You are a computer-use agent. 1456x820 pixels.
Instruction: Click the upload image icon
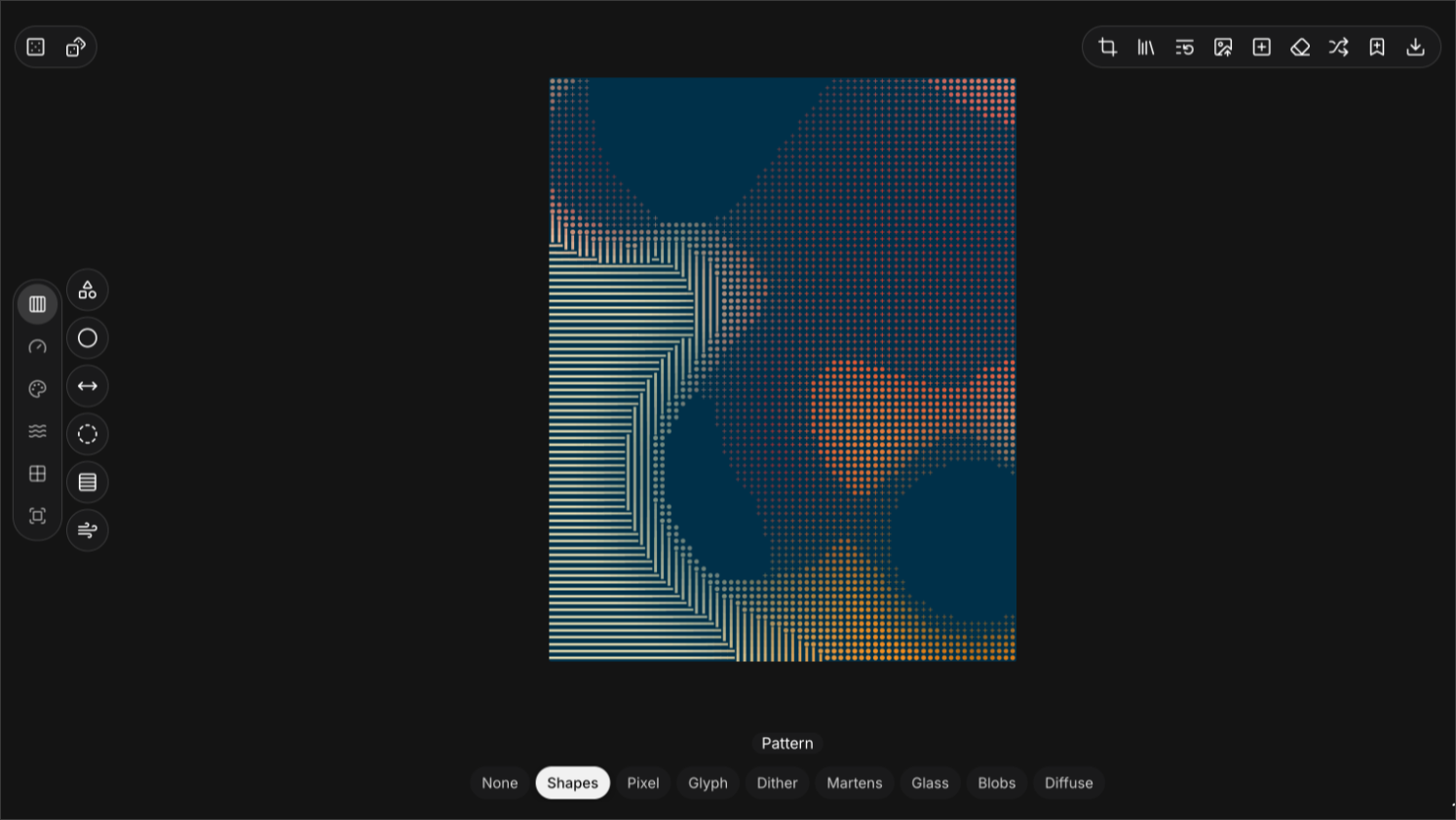[1223, 47]
